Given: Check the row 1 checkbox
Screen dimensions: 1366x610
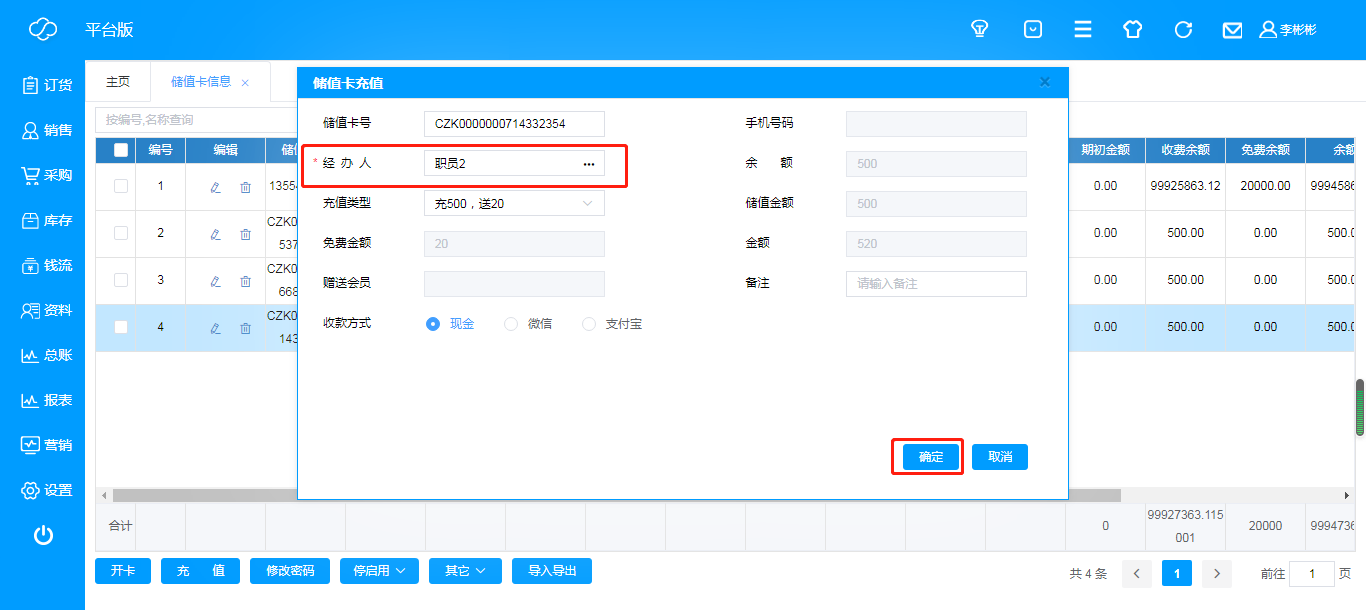Looking at the screenshot, I should point(121,186).
